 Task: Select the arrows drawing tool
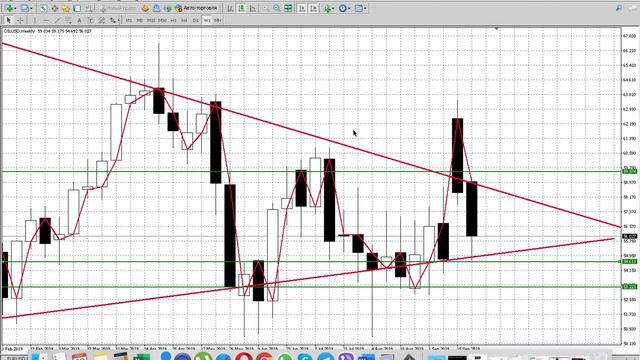pyautogui.click(x=112, y=20)
